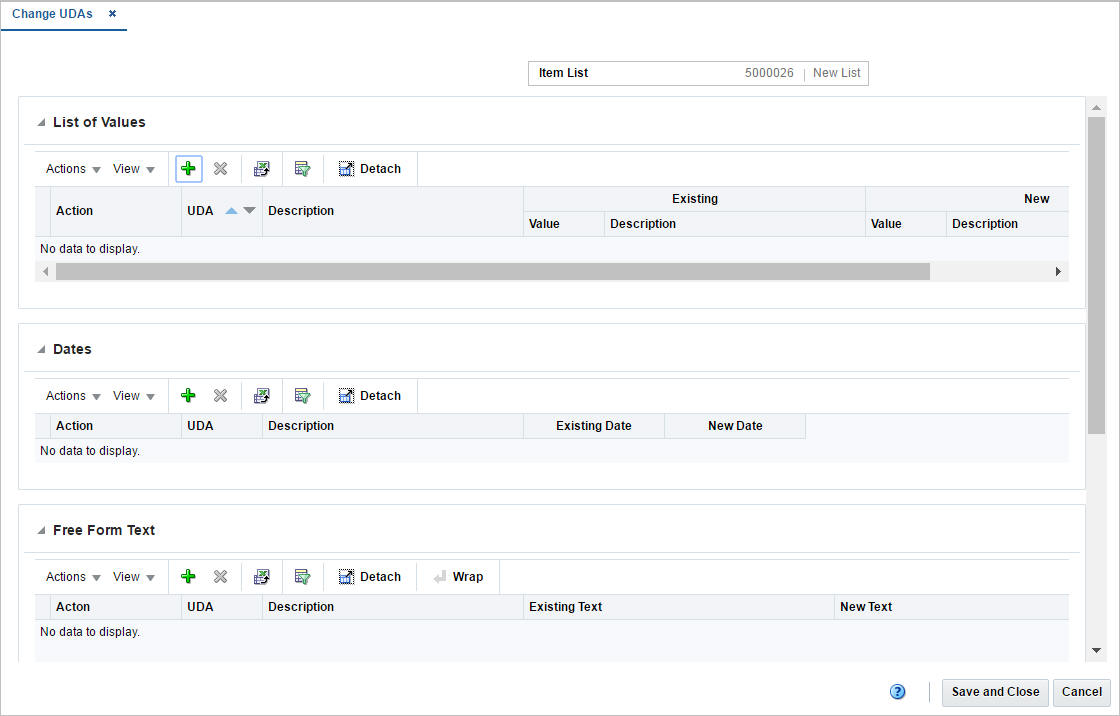Screen dimensions: 1120x716
Task: Sort UDA column descending in List of Values
Action: tap(249, 211)
